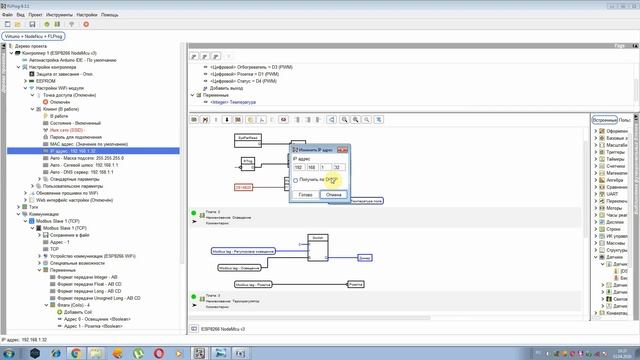
Task: Click the Добавить Coil tree item
Action: 78,312
